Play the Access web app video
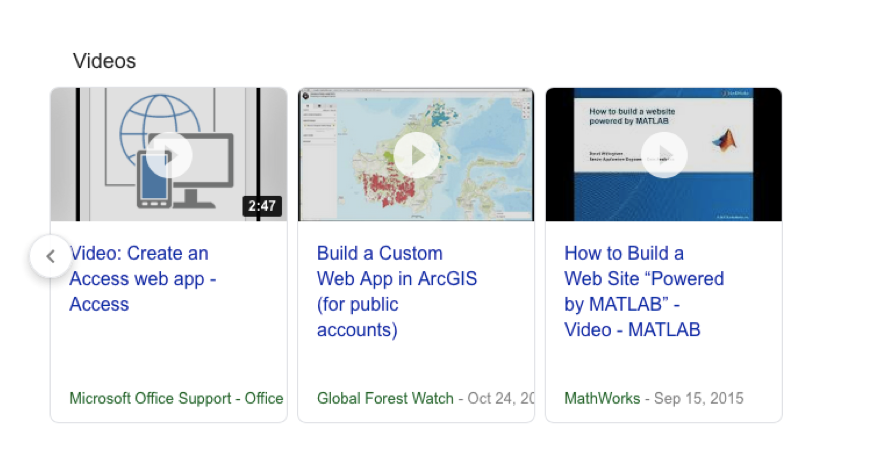The image size is (874, 456). pos(169,155)
